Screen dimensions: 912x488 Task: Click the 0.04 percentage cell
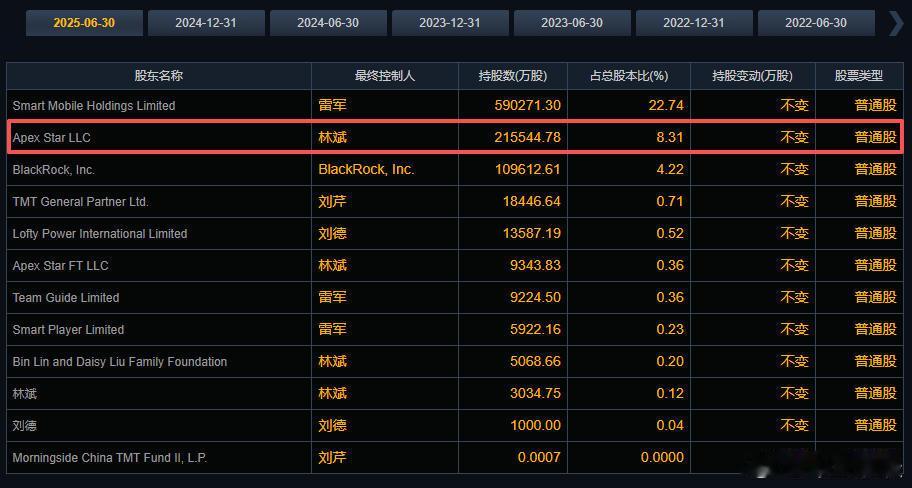[x=670, y=425]
